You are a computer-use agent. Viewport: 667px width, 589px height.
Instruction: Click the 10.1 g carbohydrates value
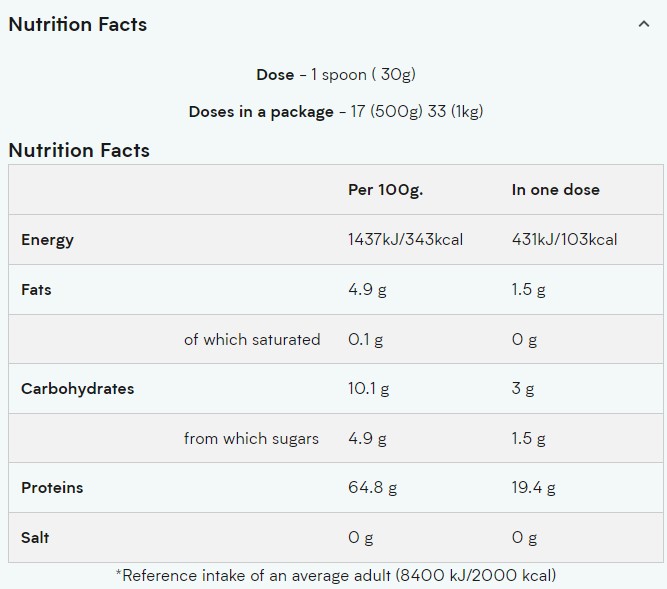(368, 389)
